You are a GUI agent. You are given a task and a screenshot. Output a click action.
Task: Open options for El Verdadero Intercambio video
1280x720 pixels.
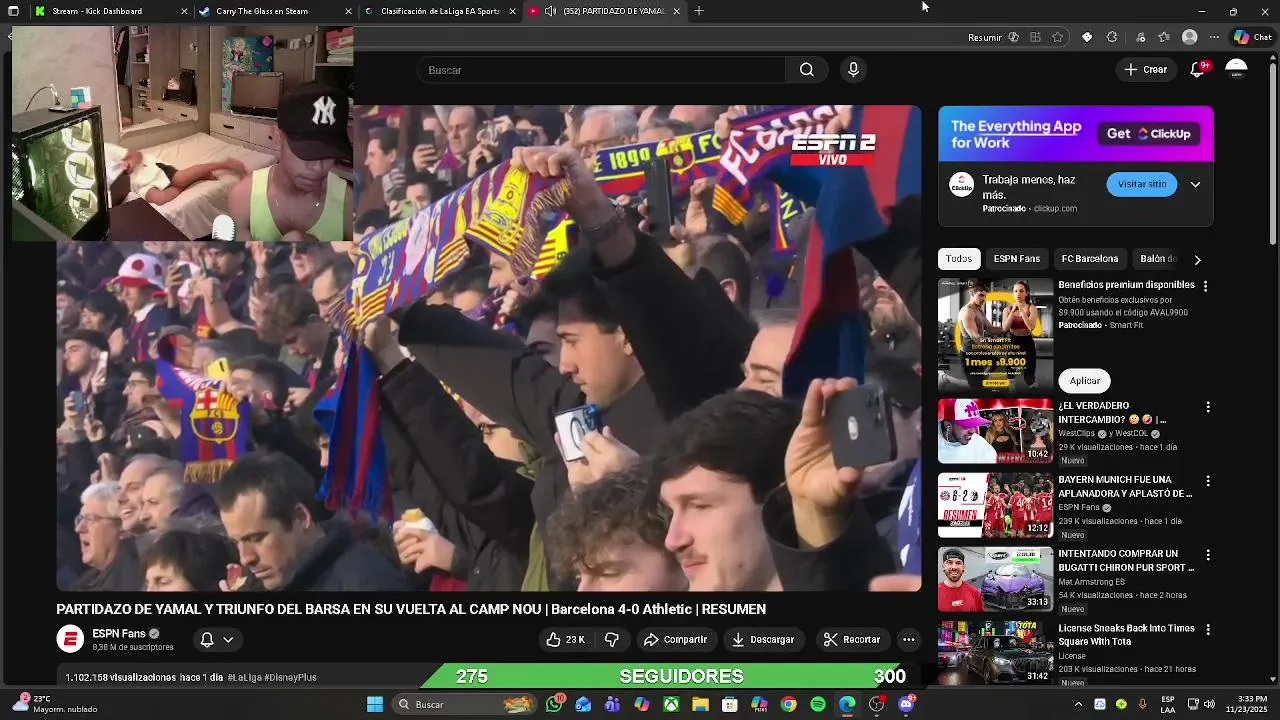click(1208, 407)
